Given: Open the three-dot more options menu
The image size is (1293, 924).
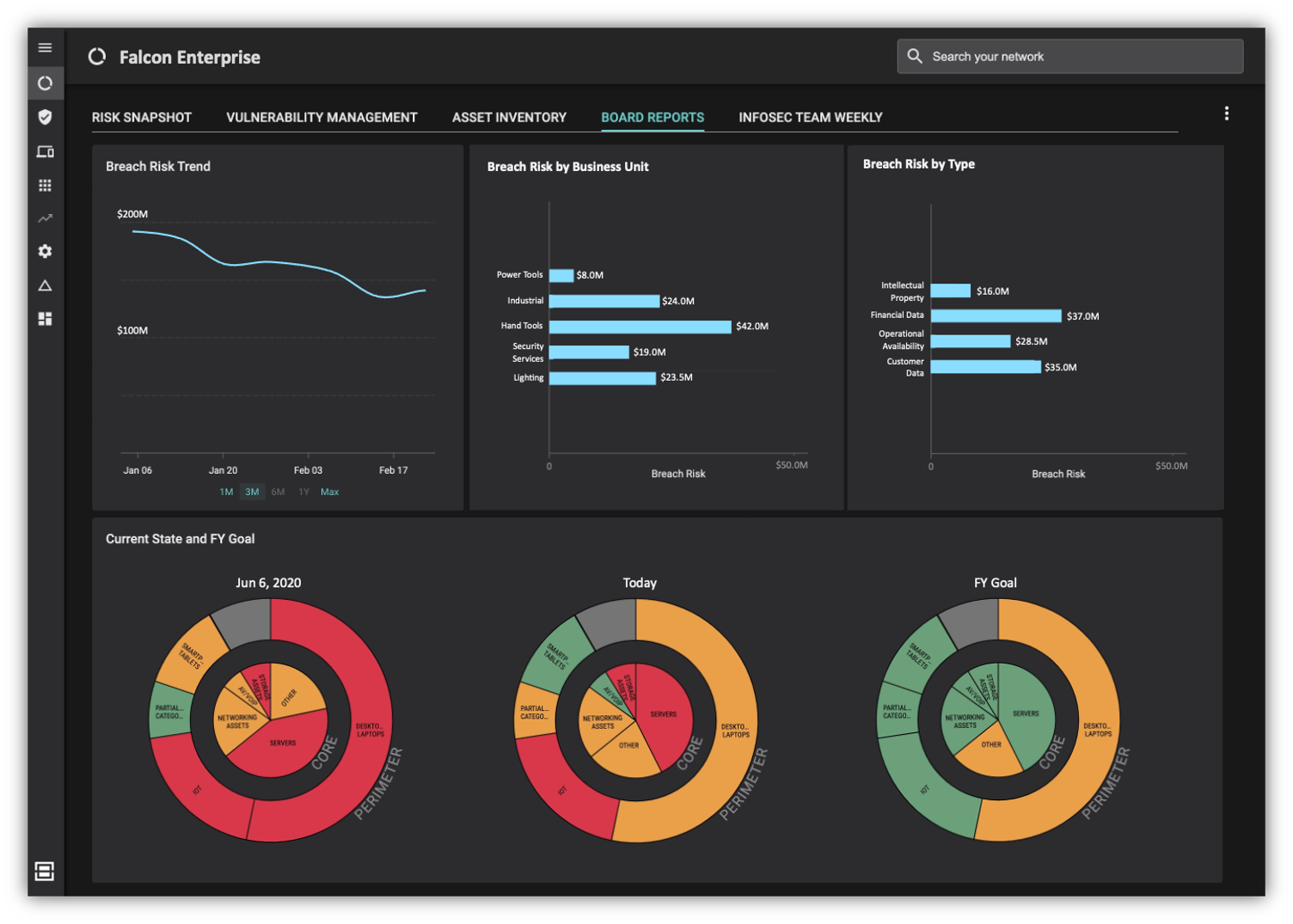Looking at the screenshot, I should pos(1227,113).
